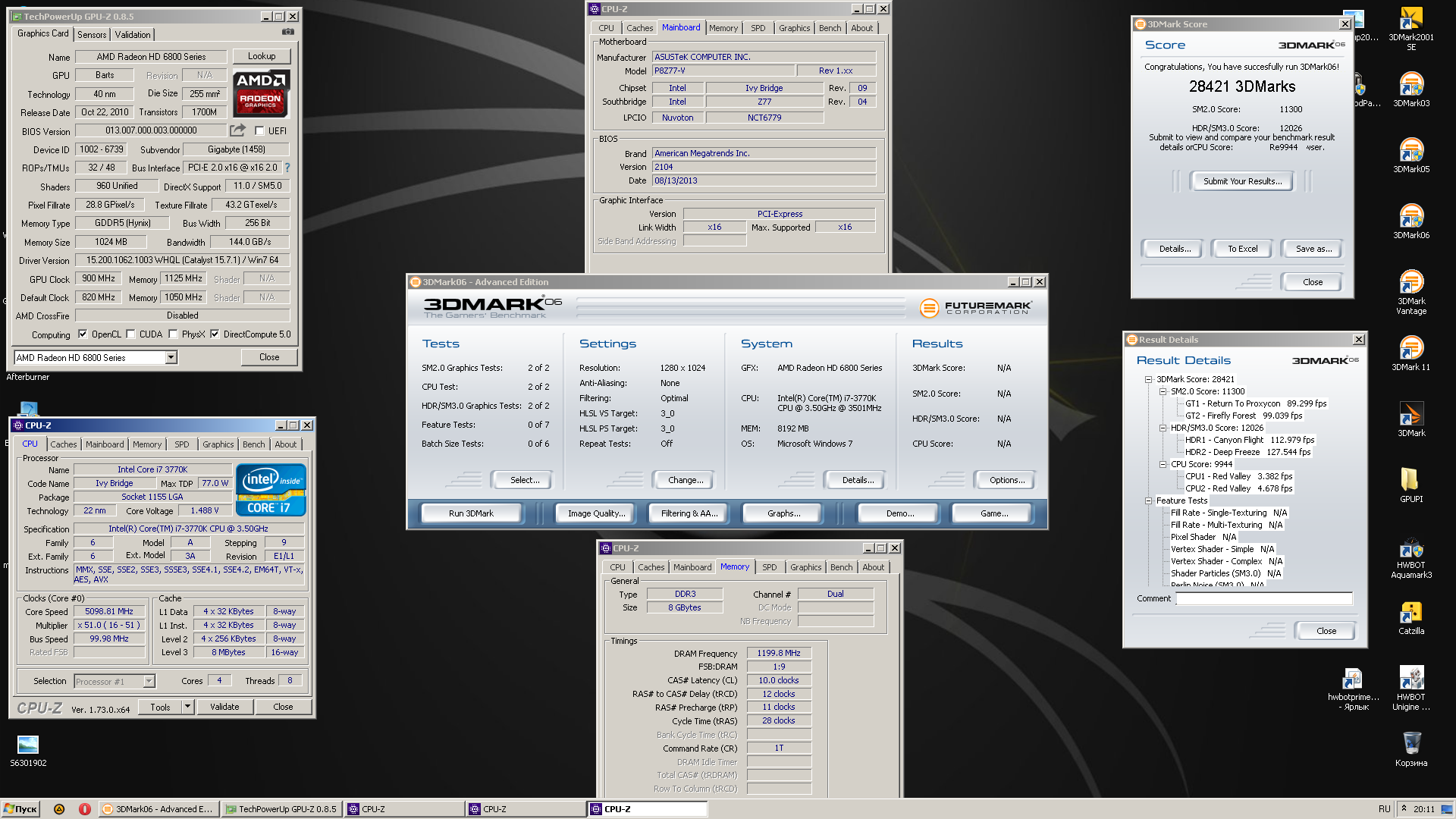Image resolution: width=1456 pixels, height=819 pixels.
Task: Open the hwbotprime shortcut on desktop
Action: point(1353,689)
